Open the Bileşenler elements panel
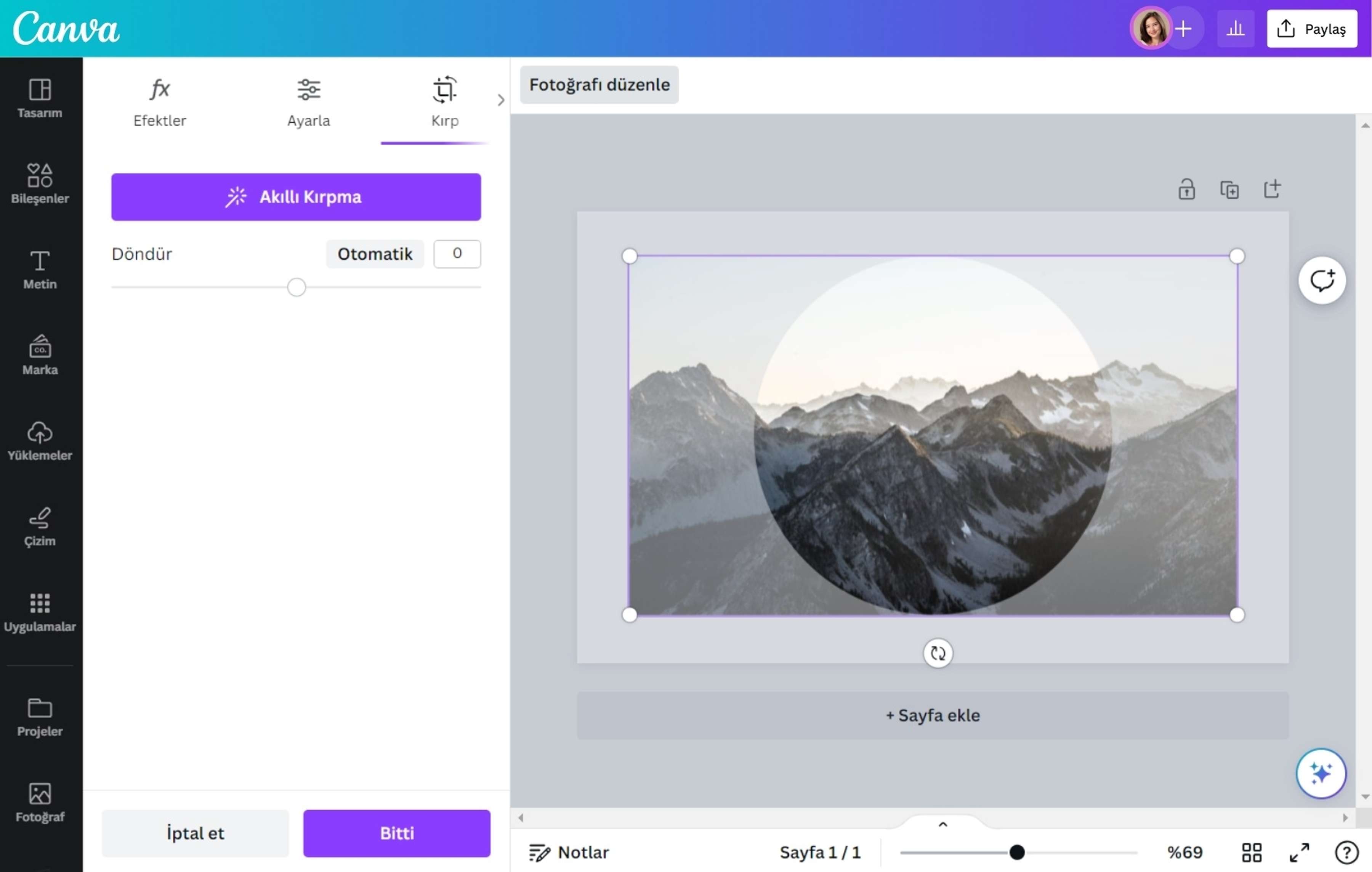 40,183
